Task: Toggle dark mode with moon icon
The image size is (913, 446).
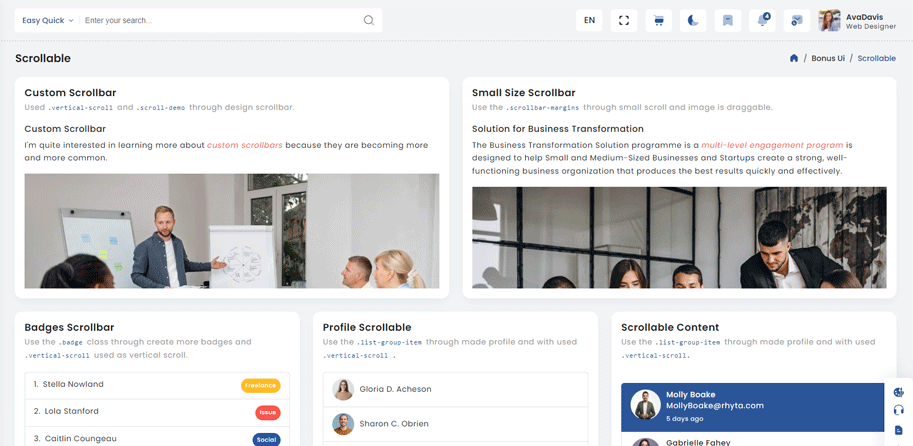Action: pos(693,20)
